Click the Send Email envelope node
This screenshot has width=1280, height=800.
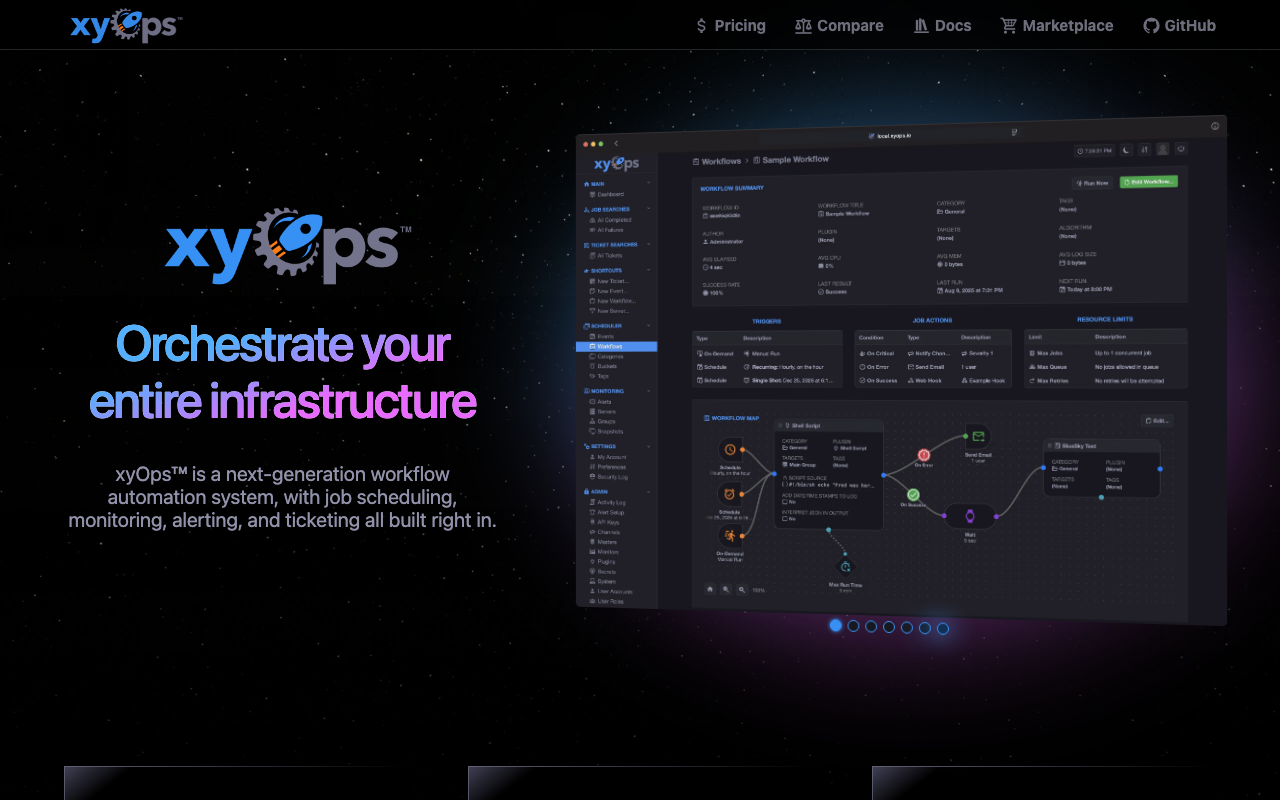pos(978,436)
